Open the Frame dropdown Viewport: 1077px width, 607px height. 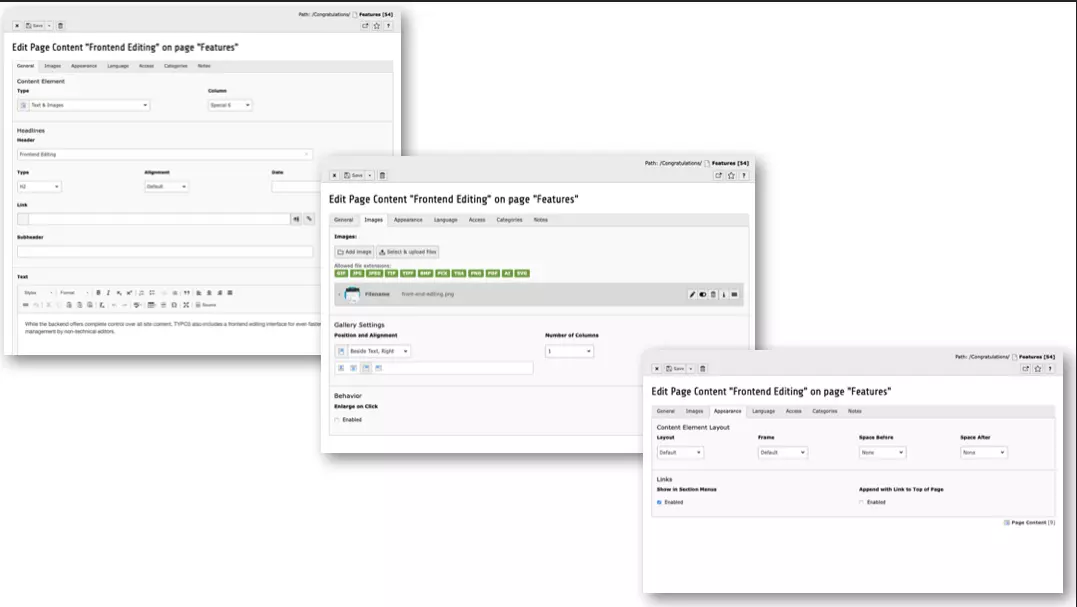pos(782,453)
